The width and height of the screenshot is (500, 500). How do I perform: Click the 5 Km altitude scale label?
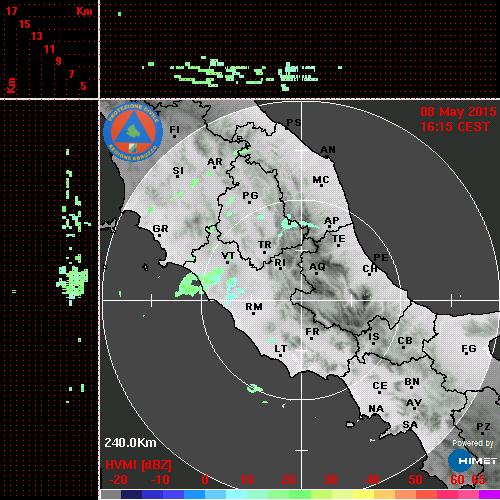coord(83,86)
